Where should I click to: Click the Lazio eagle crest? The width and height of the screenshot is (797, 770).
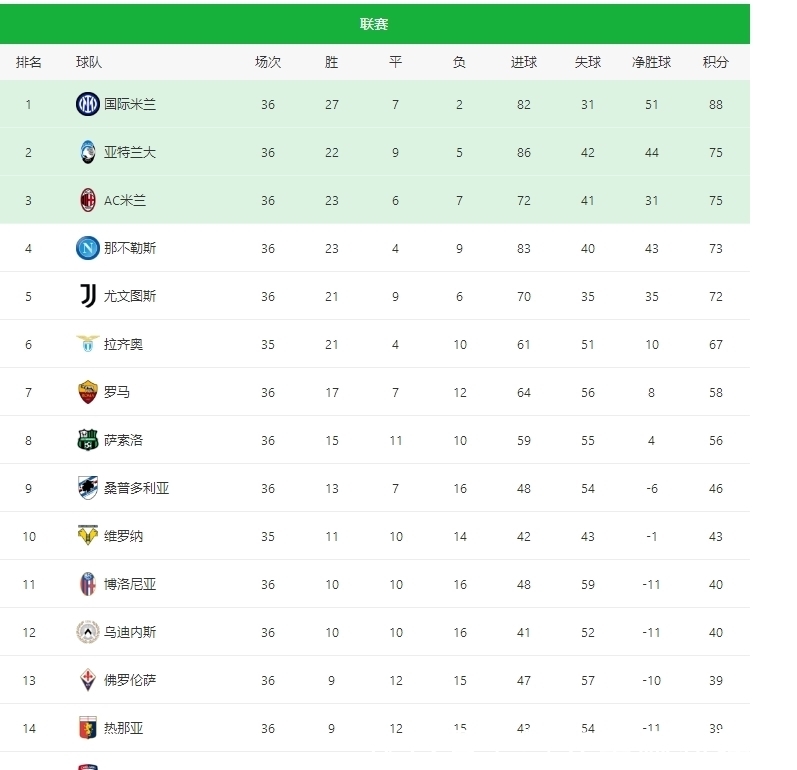88,344
